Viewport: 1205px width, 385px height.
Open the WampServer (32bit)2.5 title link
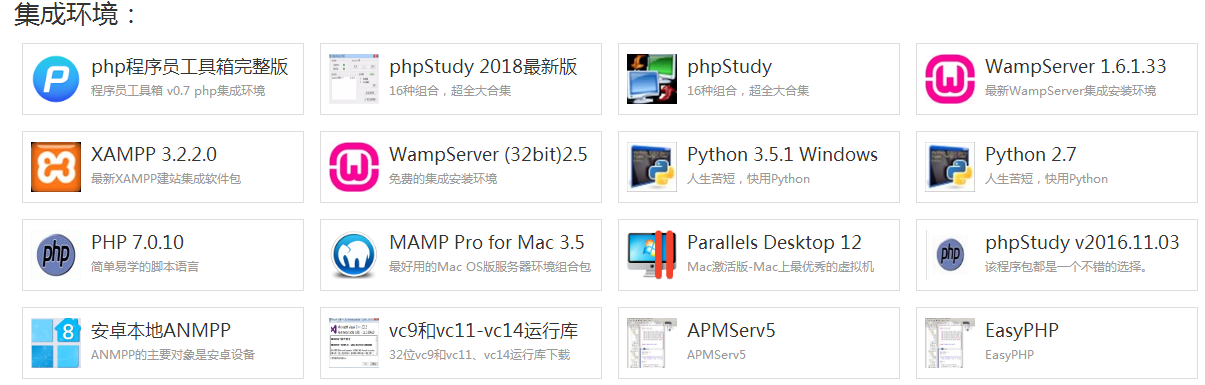(488, 155)
